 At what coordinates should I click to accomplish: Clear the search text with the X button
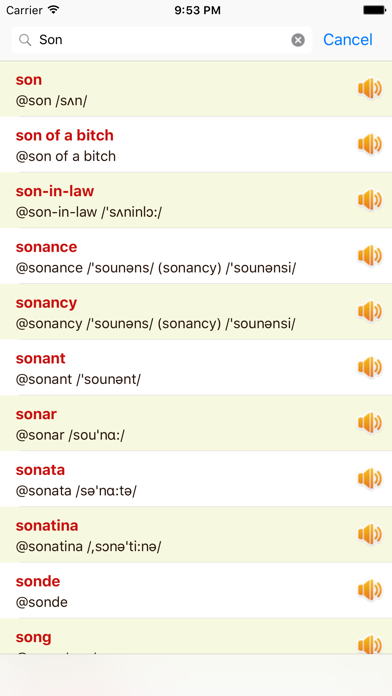click(298, 40)
